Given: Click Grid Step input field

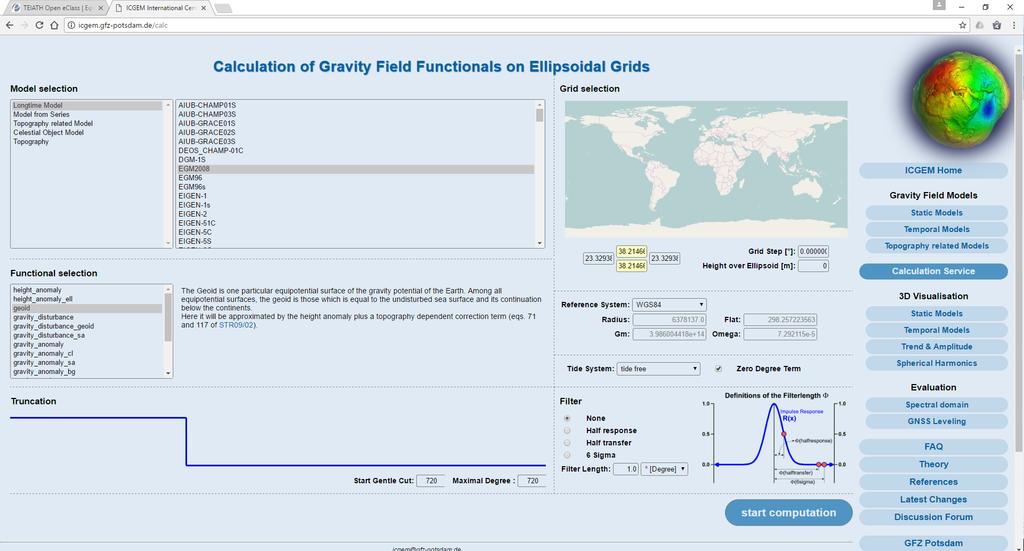Looking at the screenshot, I should point(813,251).
